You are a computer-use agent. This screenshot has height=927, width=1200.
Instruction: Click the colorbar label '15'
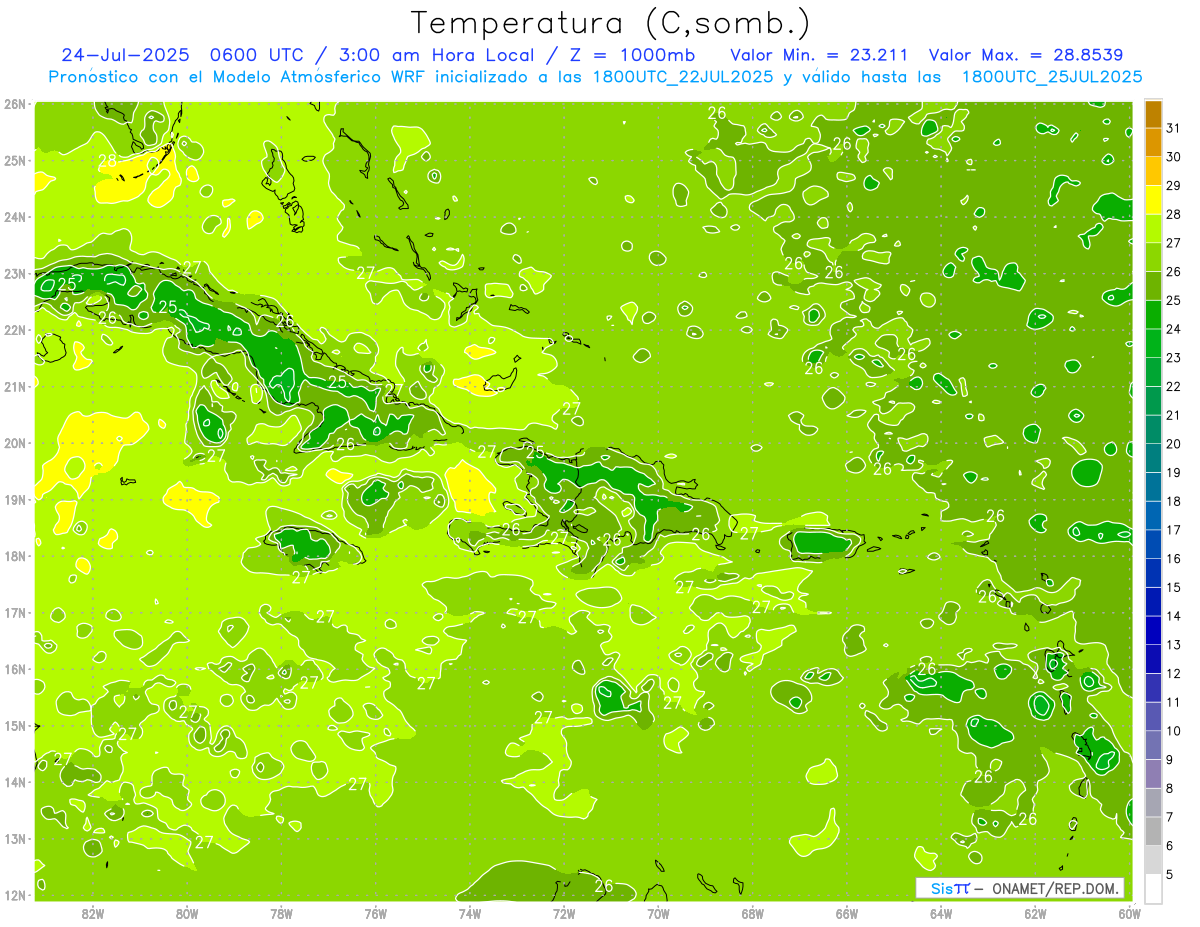pos(1174,587)
